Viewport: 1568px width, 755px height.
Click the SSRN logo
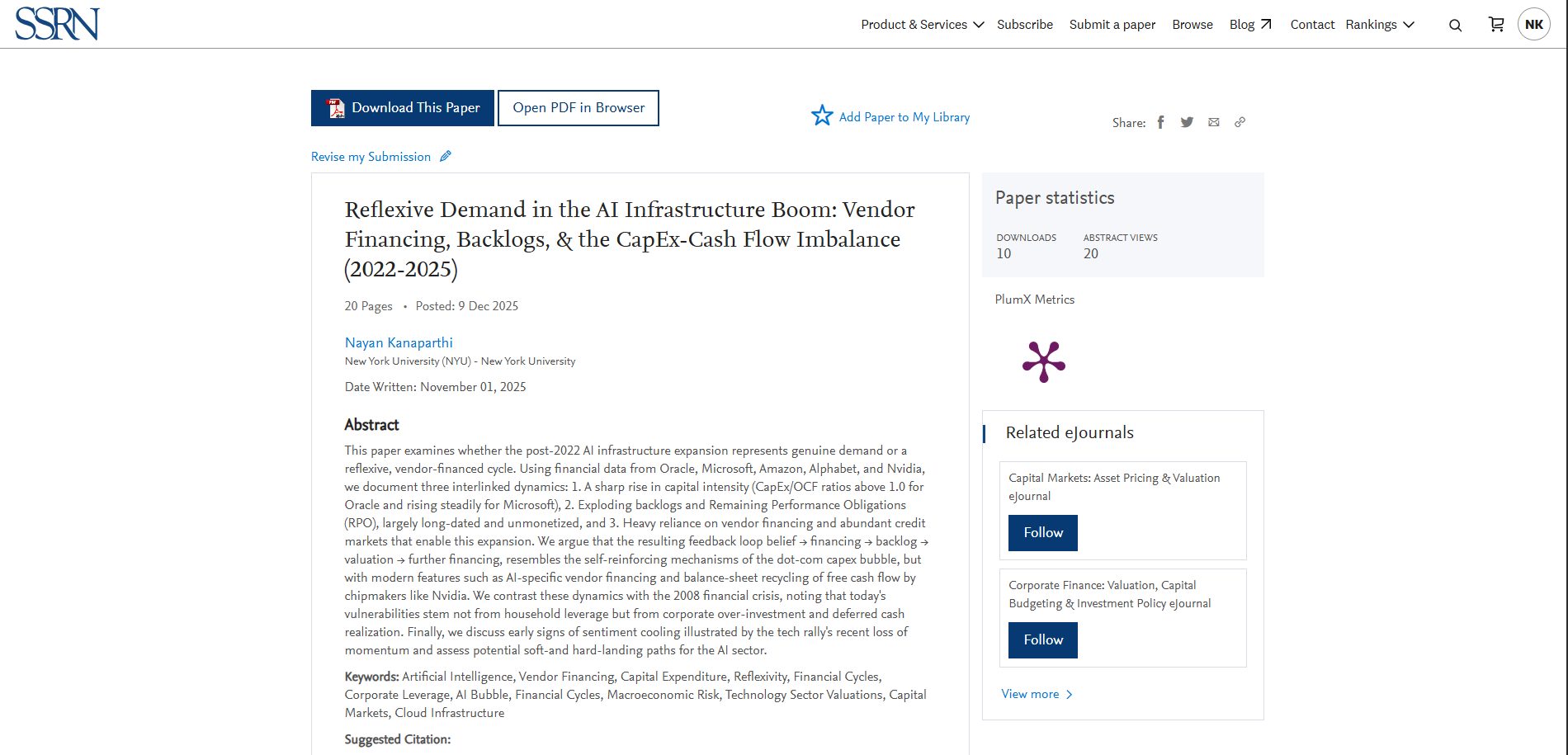[x=57, y=24]
